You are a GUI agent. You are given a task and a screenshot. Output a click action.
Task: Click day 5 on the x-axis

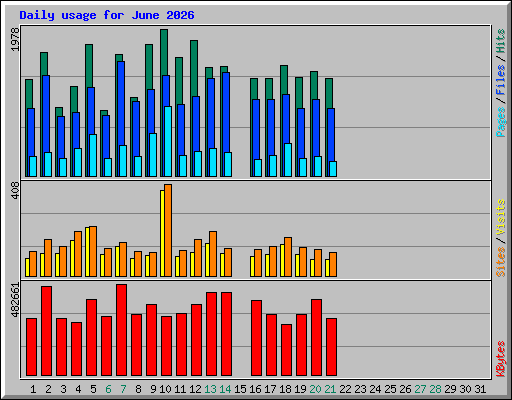click(x=93, y=389)
